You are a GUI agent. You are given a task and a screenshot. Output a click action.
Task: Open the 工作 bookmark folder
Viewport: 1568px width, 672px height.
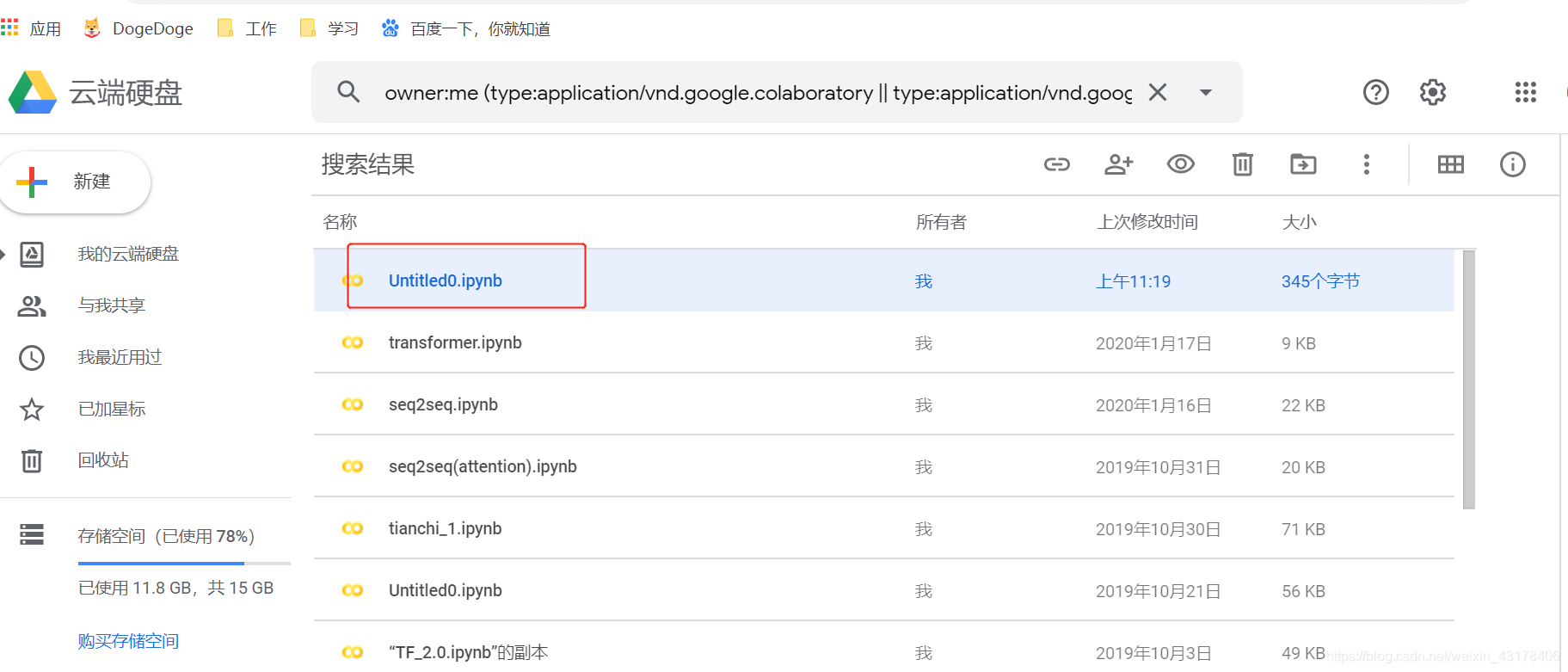click(248, 28)
